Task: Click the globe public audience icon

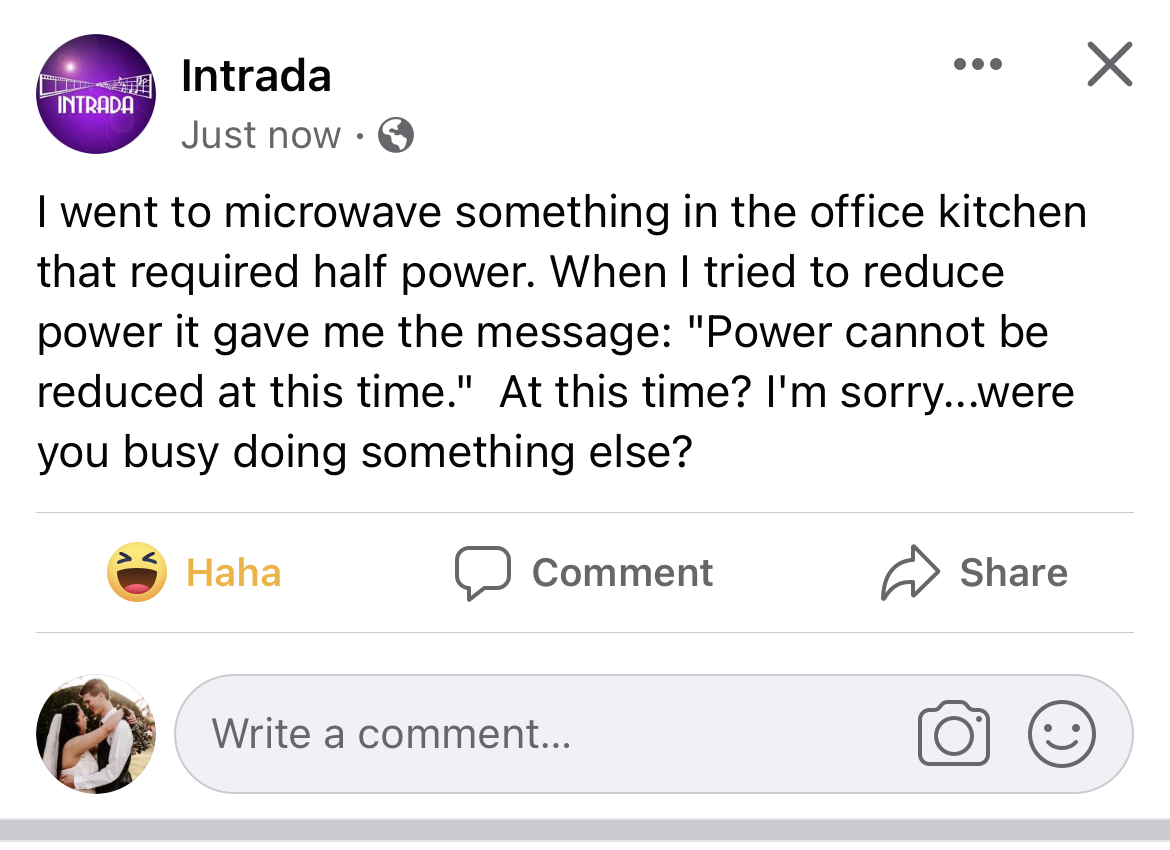Action: [x=396, y=135]
